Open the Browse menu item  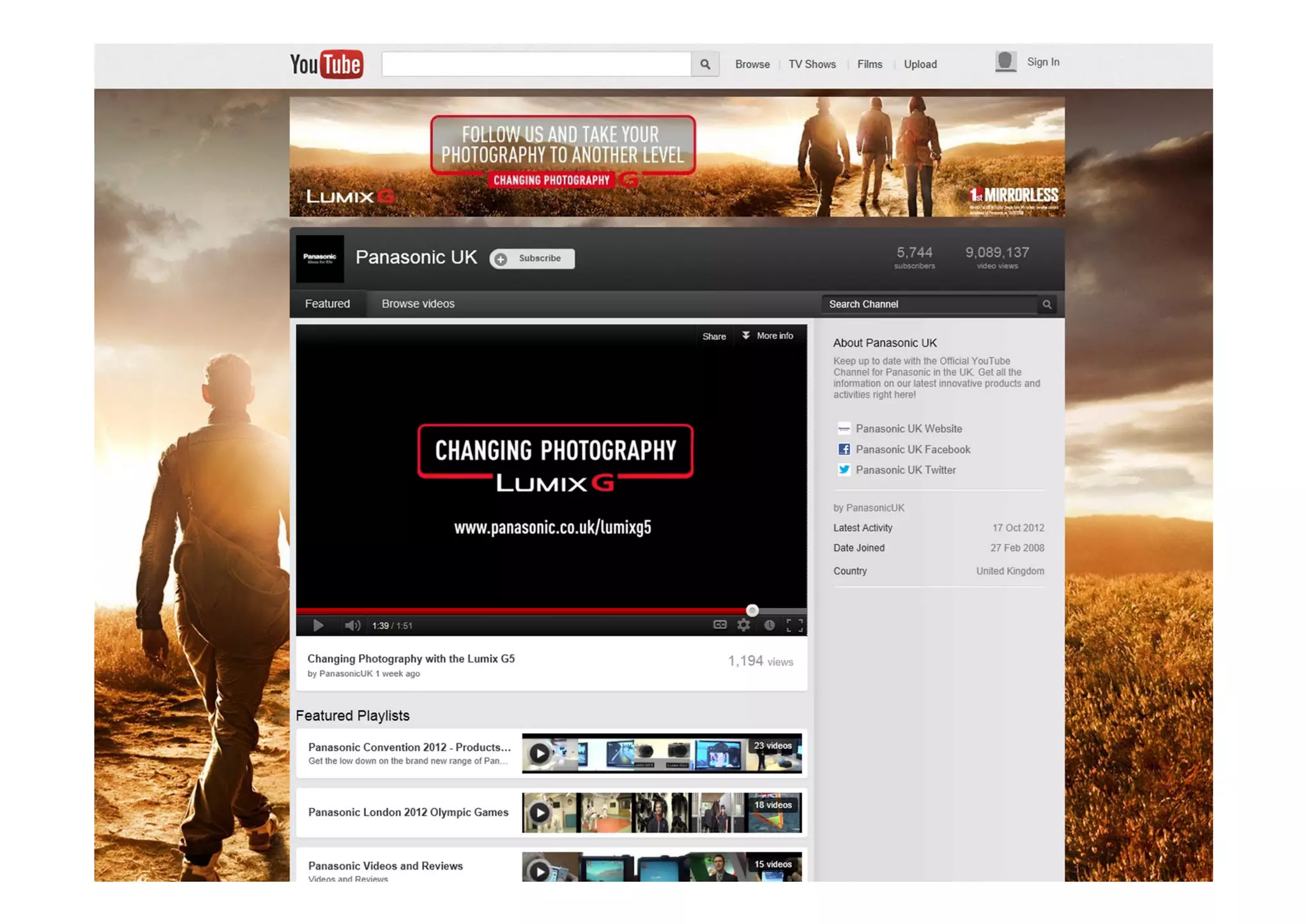[x=752, y=64]
